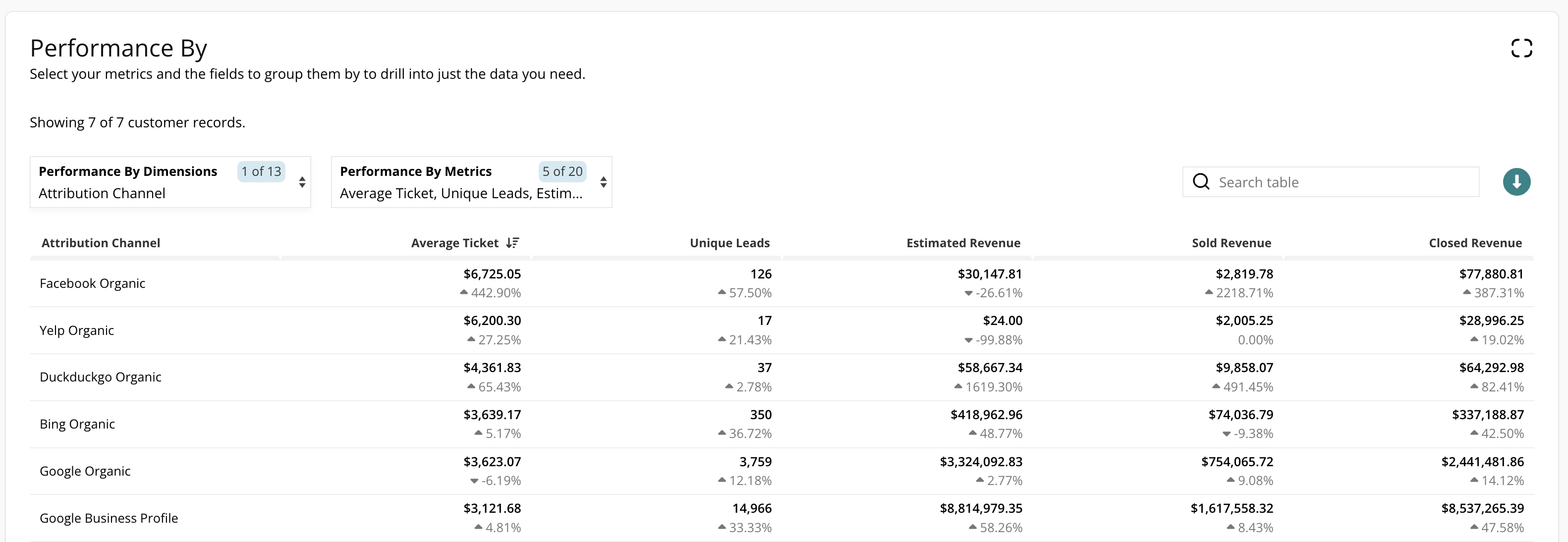Open Performance By Metrics dropdown
Viewport: 1568px width, 542px height.
point(470,182)
